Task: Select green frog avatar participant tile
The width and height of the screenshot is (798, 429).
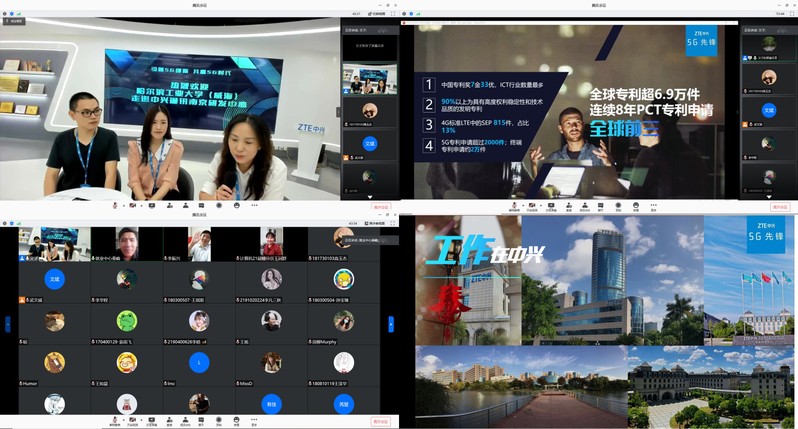Action: pos(127,324)
